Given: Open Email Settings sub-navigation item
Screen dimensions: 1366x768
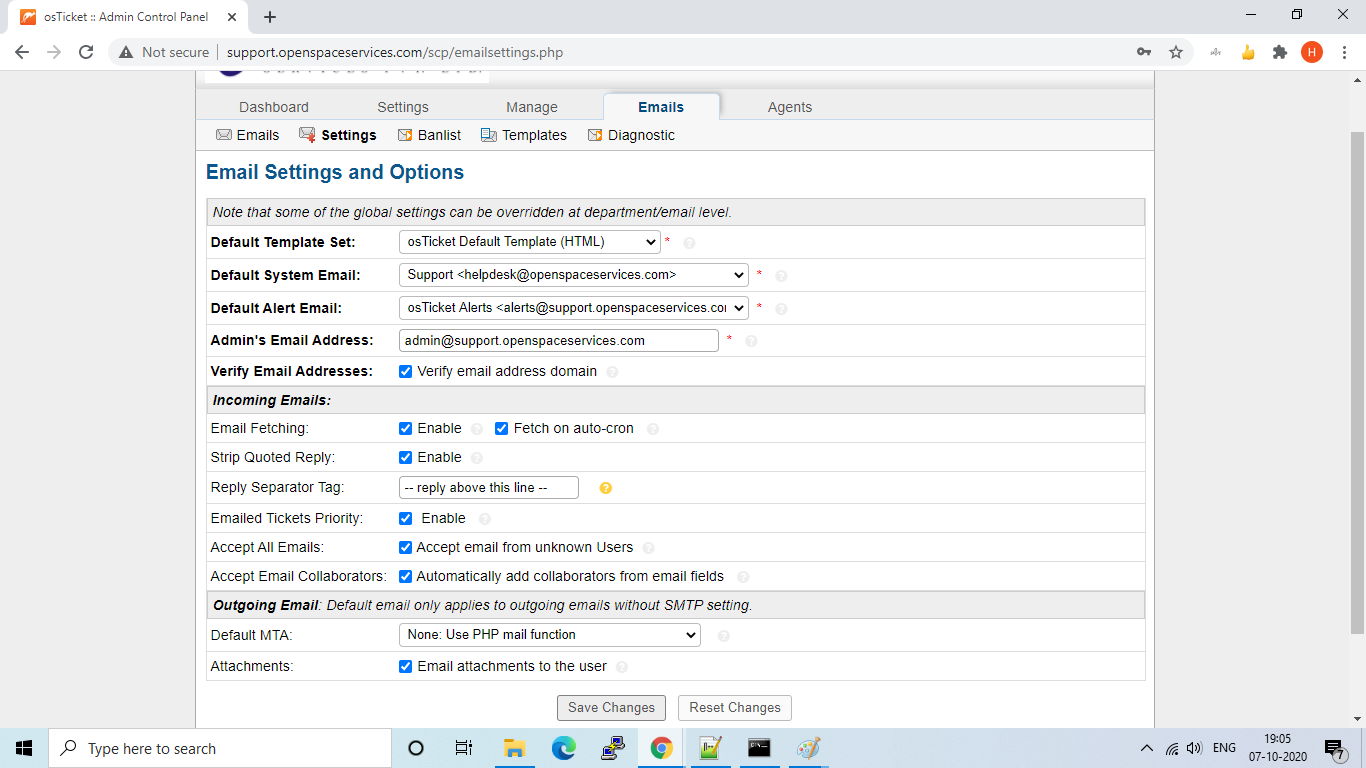Looking at the screenshot, I should [x=338, y=135].
